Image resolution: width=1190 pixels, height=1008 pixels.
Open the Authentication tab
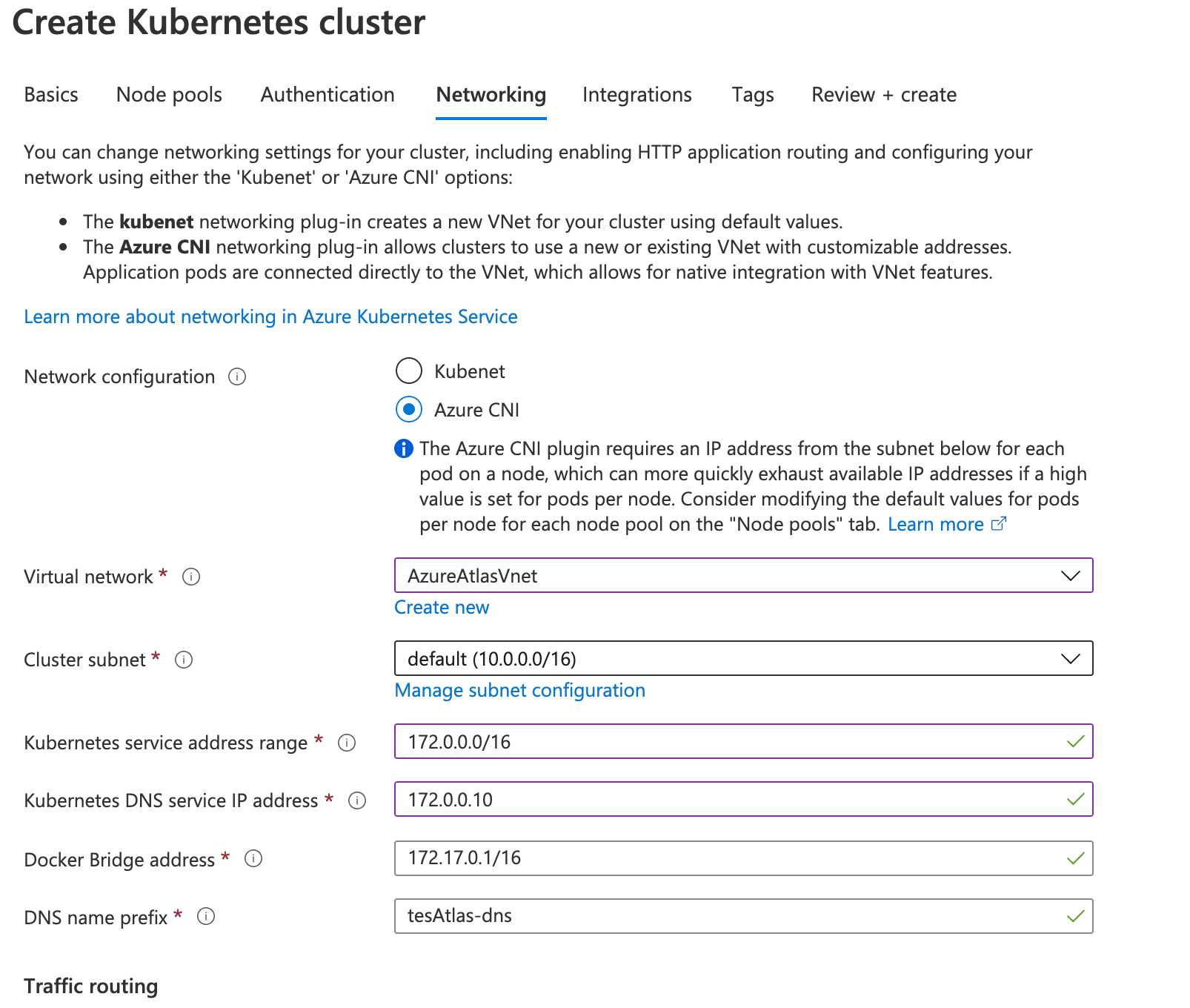[x=328, y=95]
